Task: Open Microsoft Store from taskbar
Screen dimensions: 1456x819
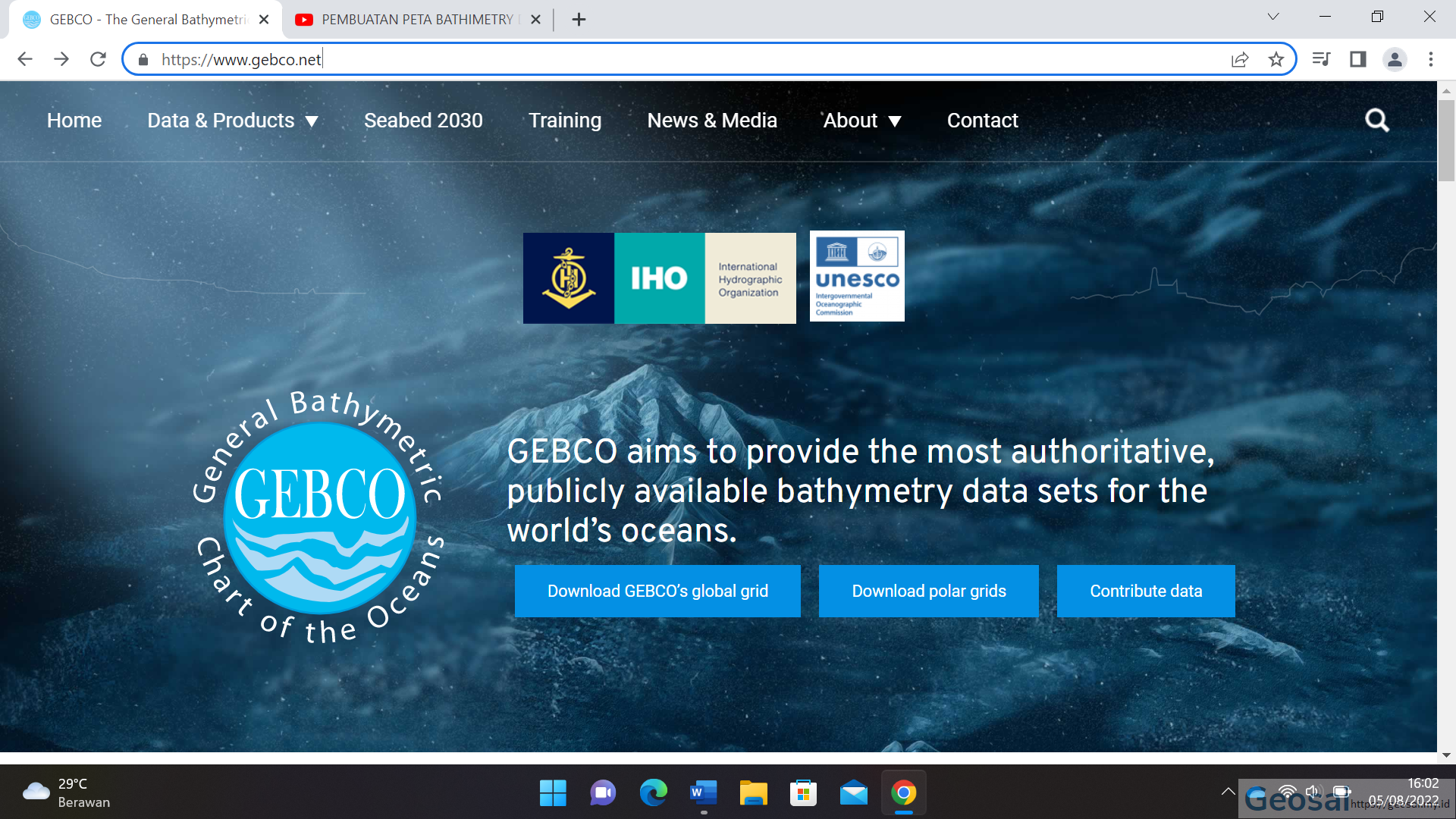Action: click(x=803, y=793)
